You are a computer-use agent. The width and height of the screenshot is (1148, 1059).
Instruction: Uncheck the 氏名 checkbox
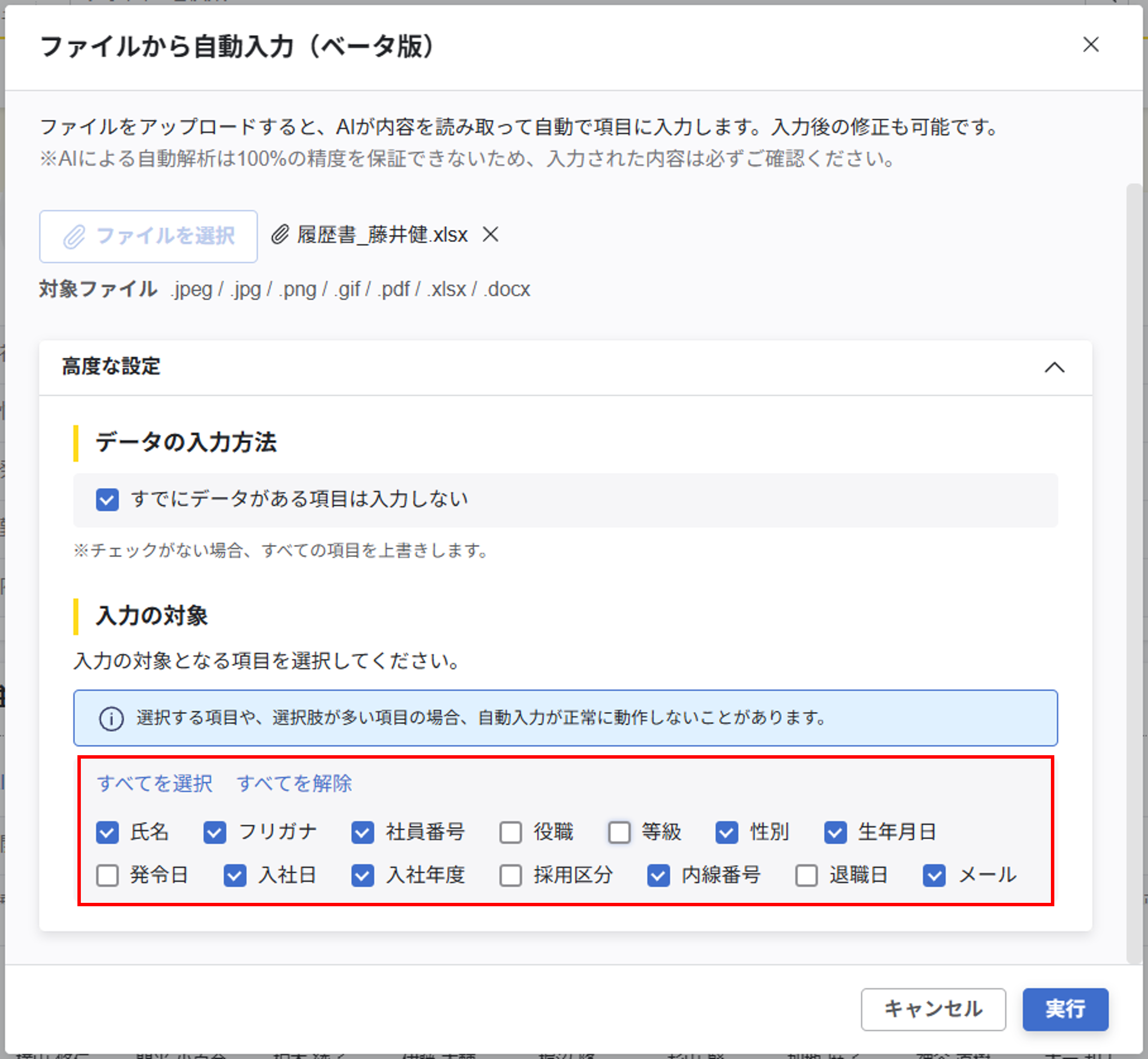[108, 832]
